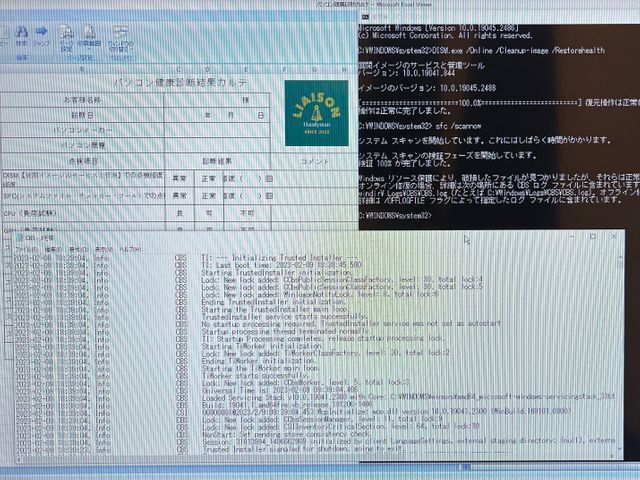Click the customer name (お客様名称) cell
Screen dimensions: 640x480
[82, 100]
